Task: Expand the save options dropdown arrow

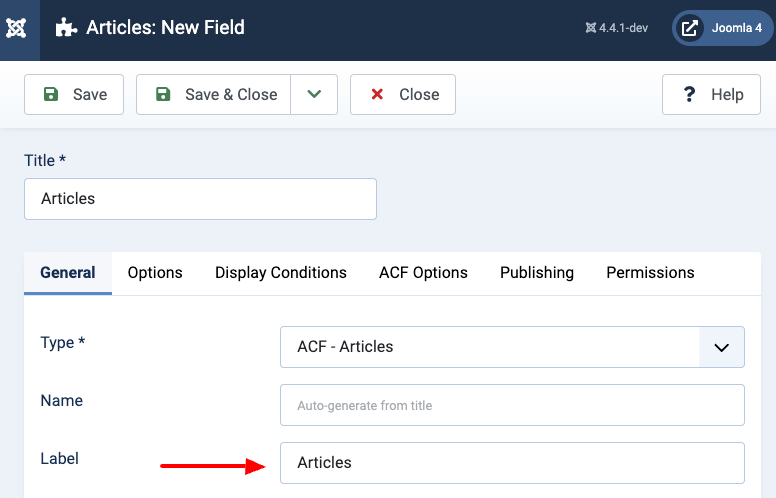Action: click(x=314, y=94)
